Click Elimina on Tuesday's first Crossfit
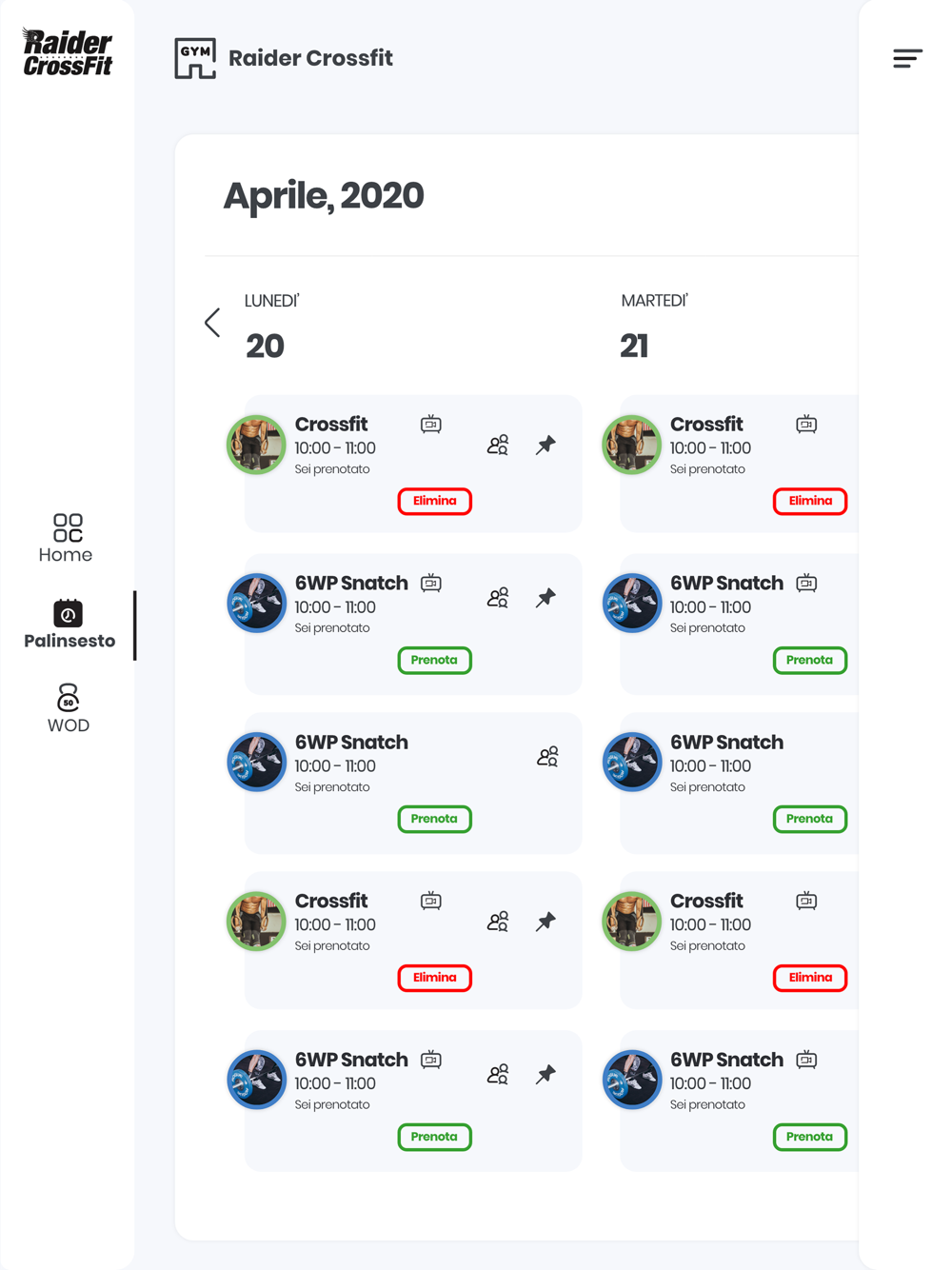The width and height of the screenshot is (952, 1270). click(810, 501)
